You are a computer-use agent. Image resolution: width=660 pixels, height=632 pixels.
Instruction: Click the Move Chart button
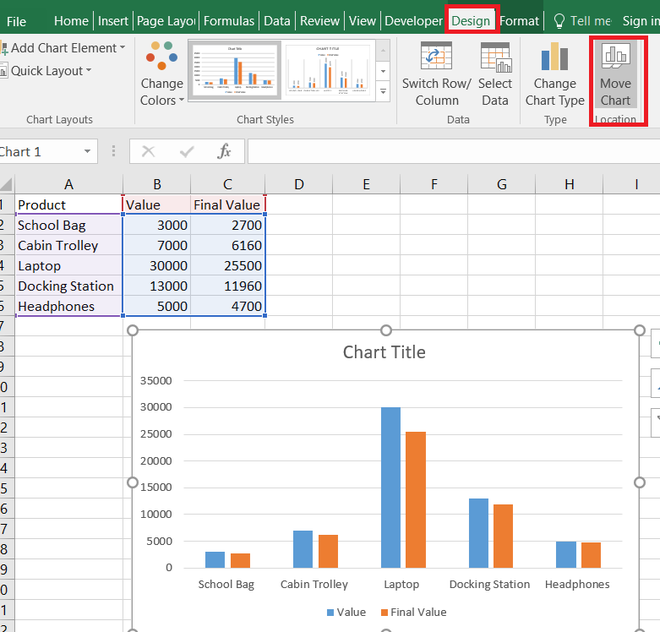pos(616,74)
